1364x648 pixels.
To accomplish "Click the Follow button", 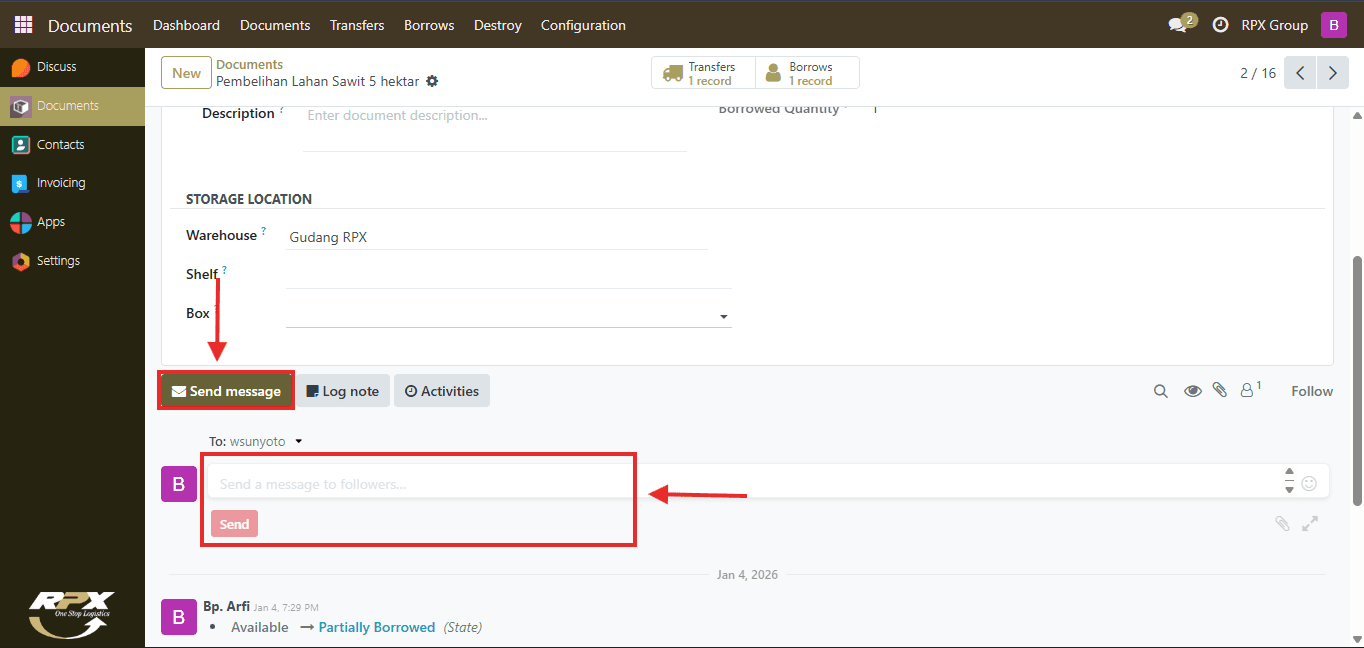I will click(x=1312, y=391).
